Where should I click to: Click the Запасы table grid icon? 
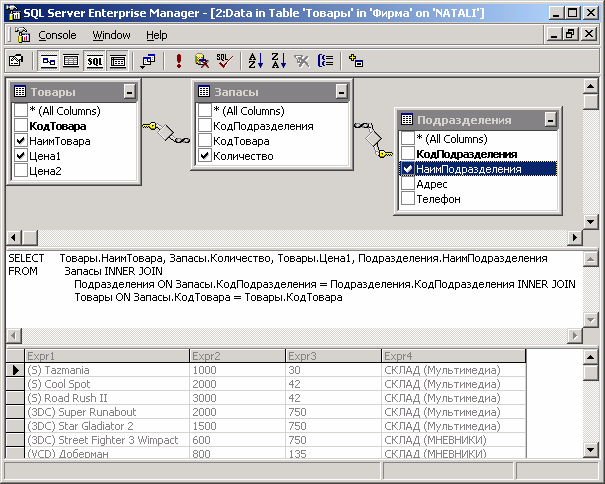pos(204,92)
